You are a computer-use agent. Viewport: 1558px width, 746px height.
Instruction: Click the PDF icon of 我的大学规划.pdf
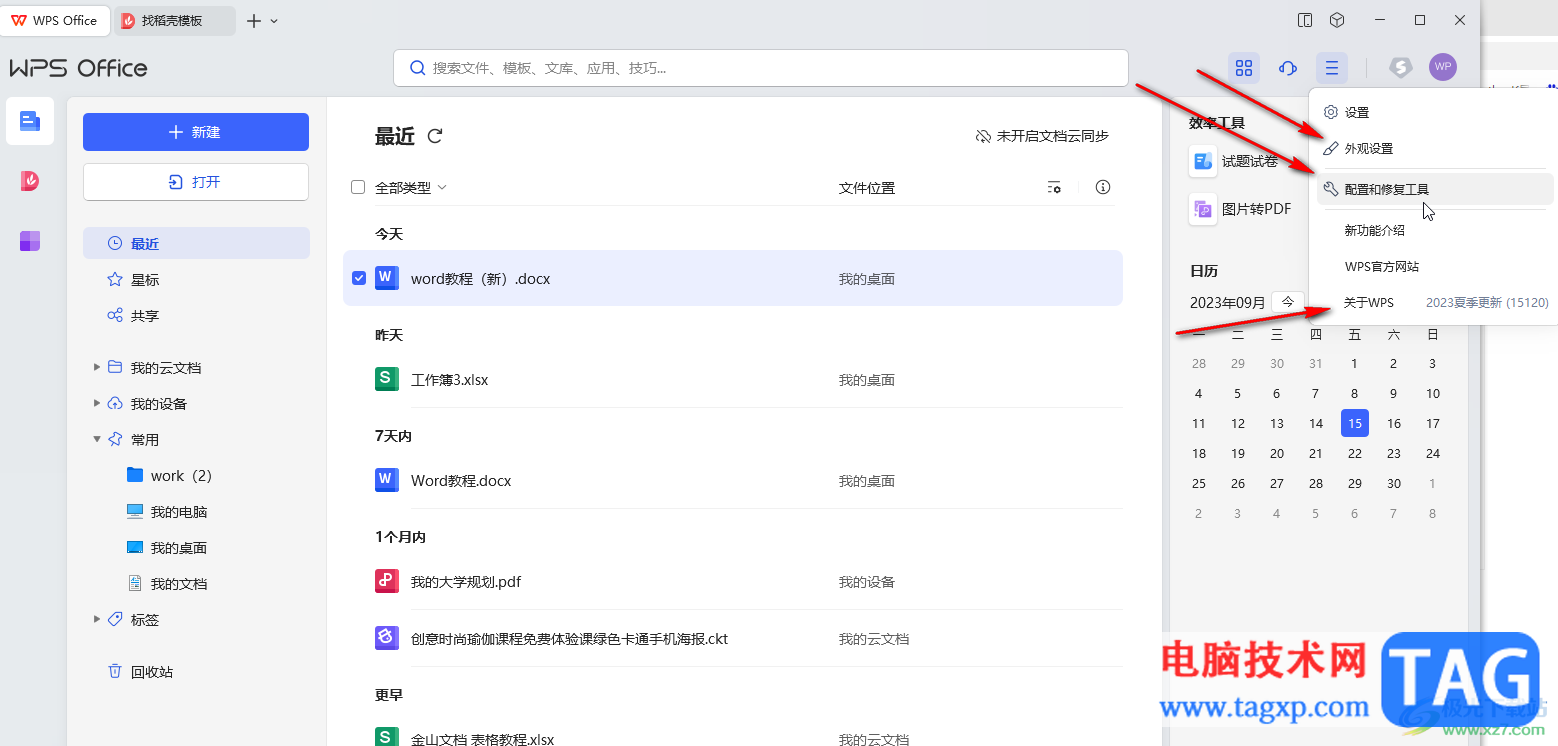(x=387, y=581)
